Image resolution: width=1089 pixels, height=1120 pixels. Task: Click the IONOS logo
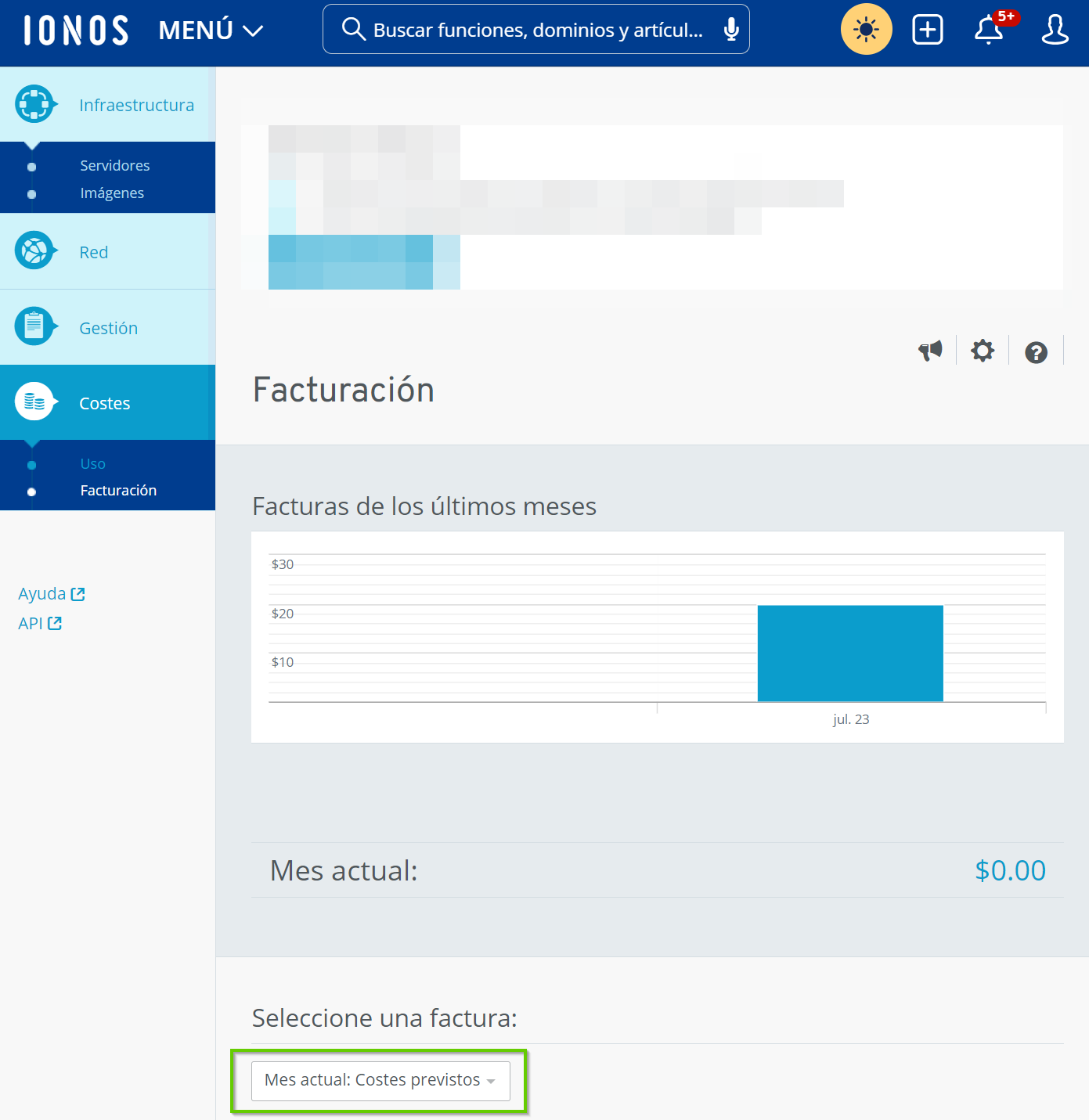[x=76, y=31]
